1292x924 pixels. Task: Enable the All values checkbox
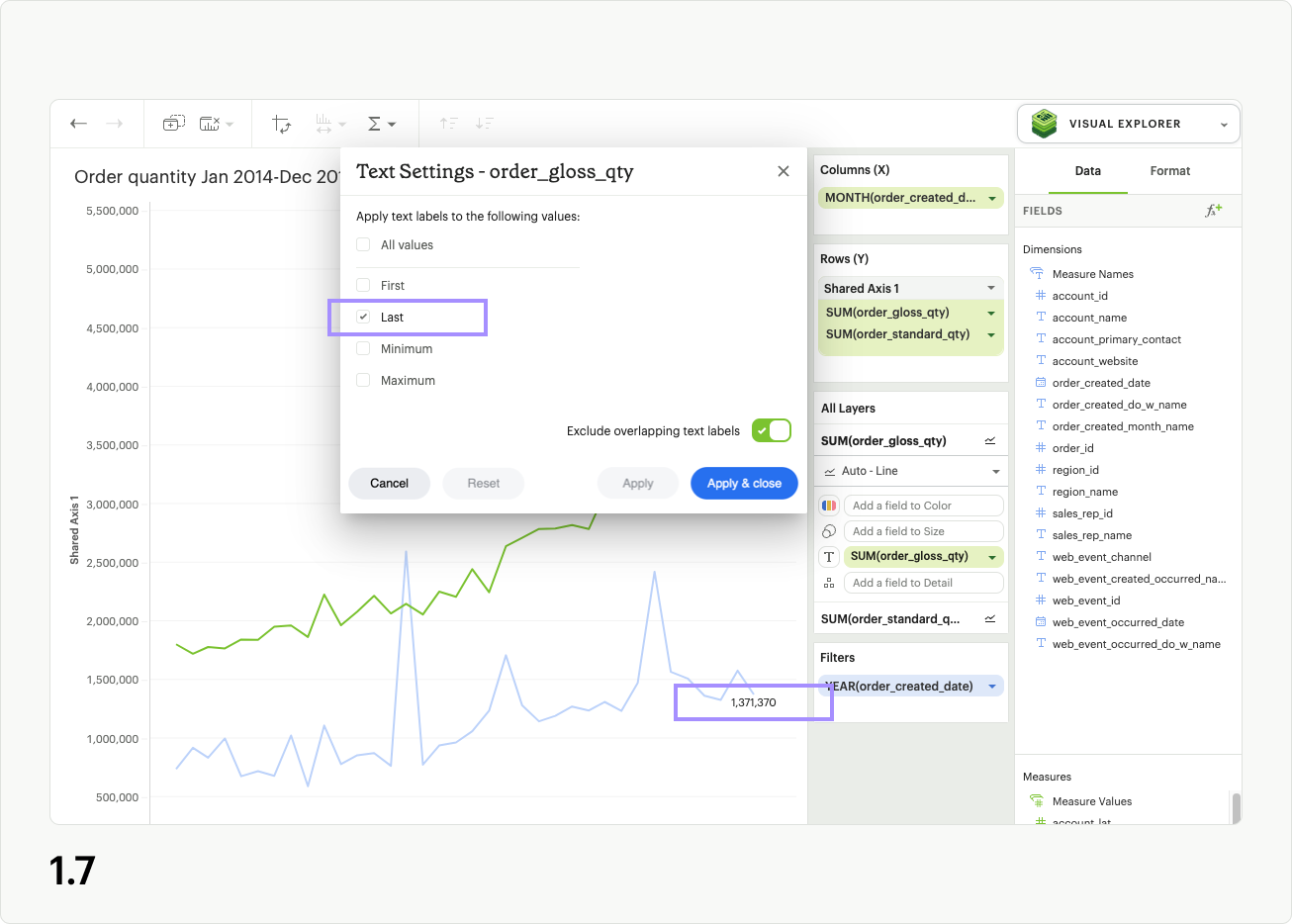(363, 244)
